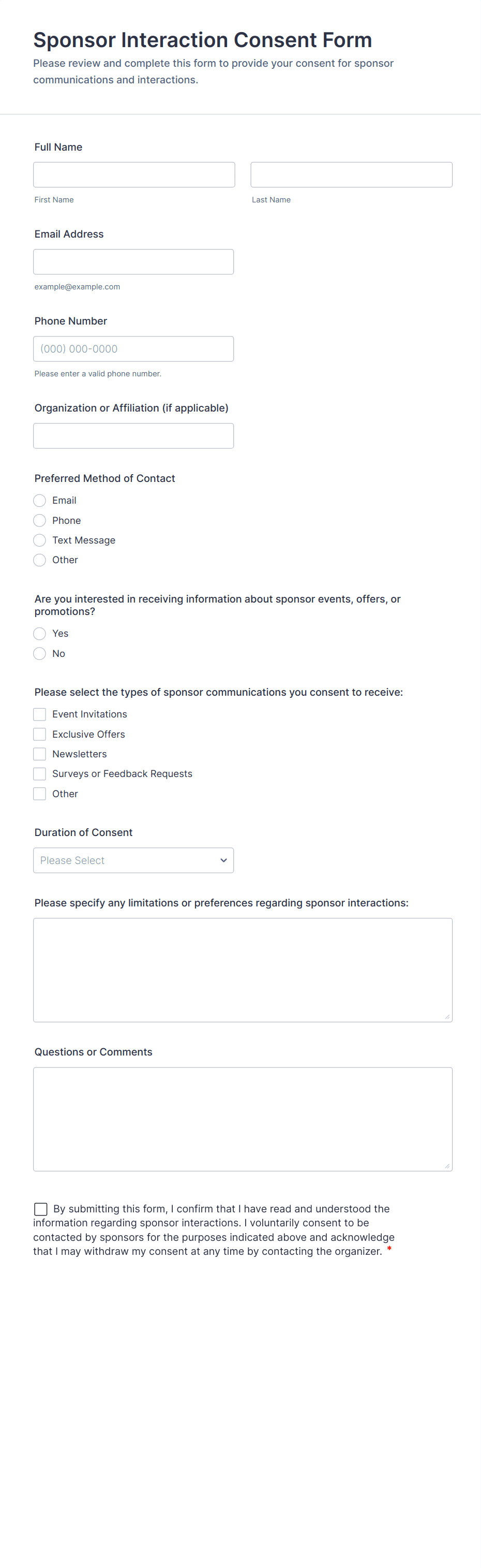Select the Text Message radio button
481x1568 pixels.
[x=39, y=540]
